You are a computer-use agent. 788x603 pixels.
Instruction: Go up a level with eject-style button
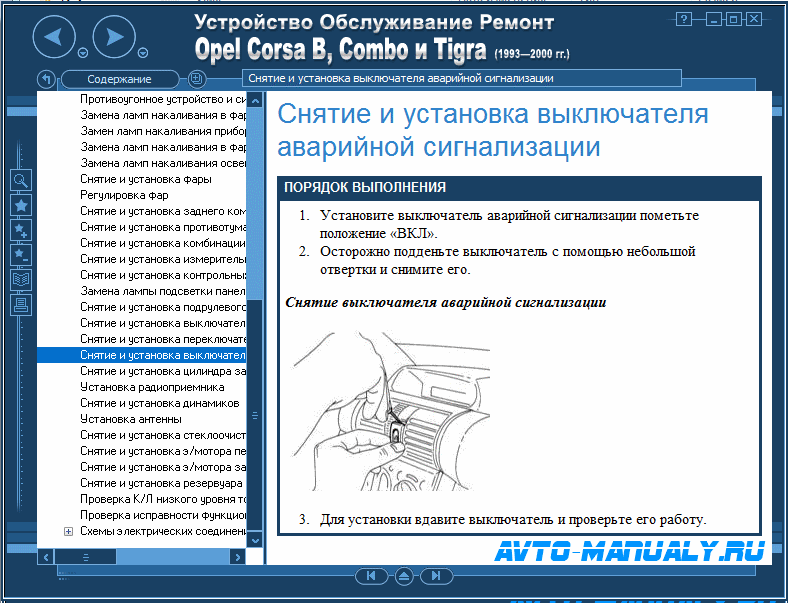coord(404,576)
